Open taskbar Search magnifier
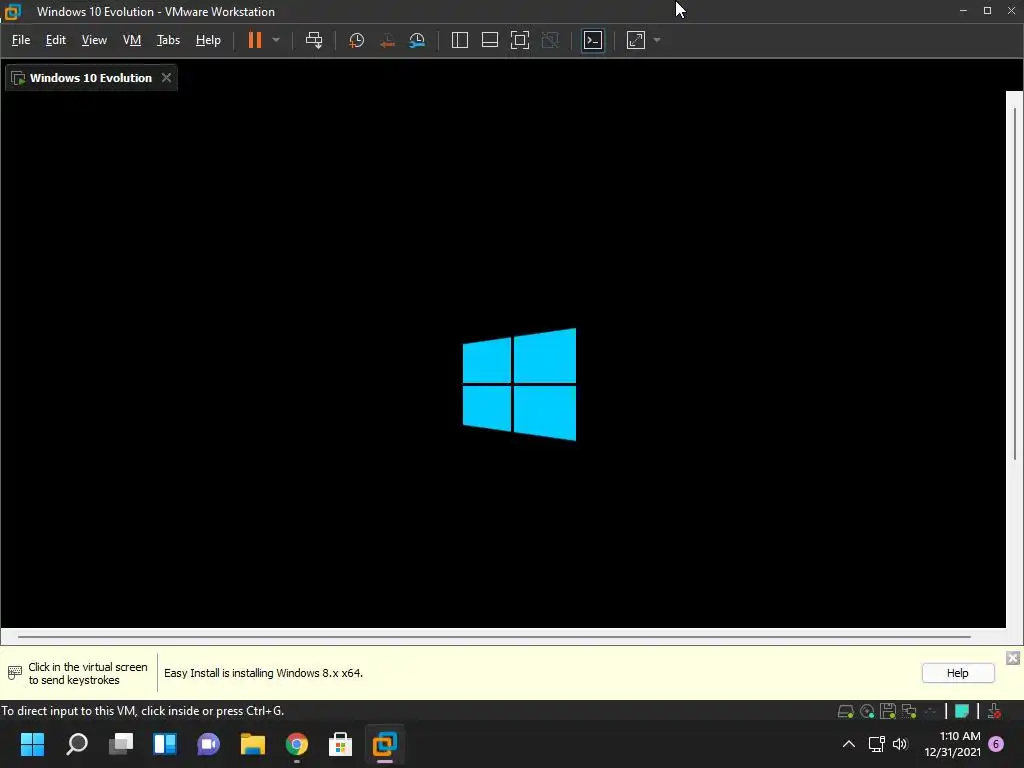Screen dimensions: 1024x768 click(76, 744)
